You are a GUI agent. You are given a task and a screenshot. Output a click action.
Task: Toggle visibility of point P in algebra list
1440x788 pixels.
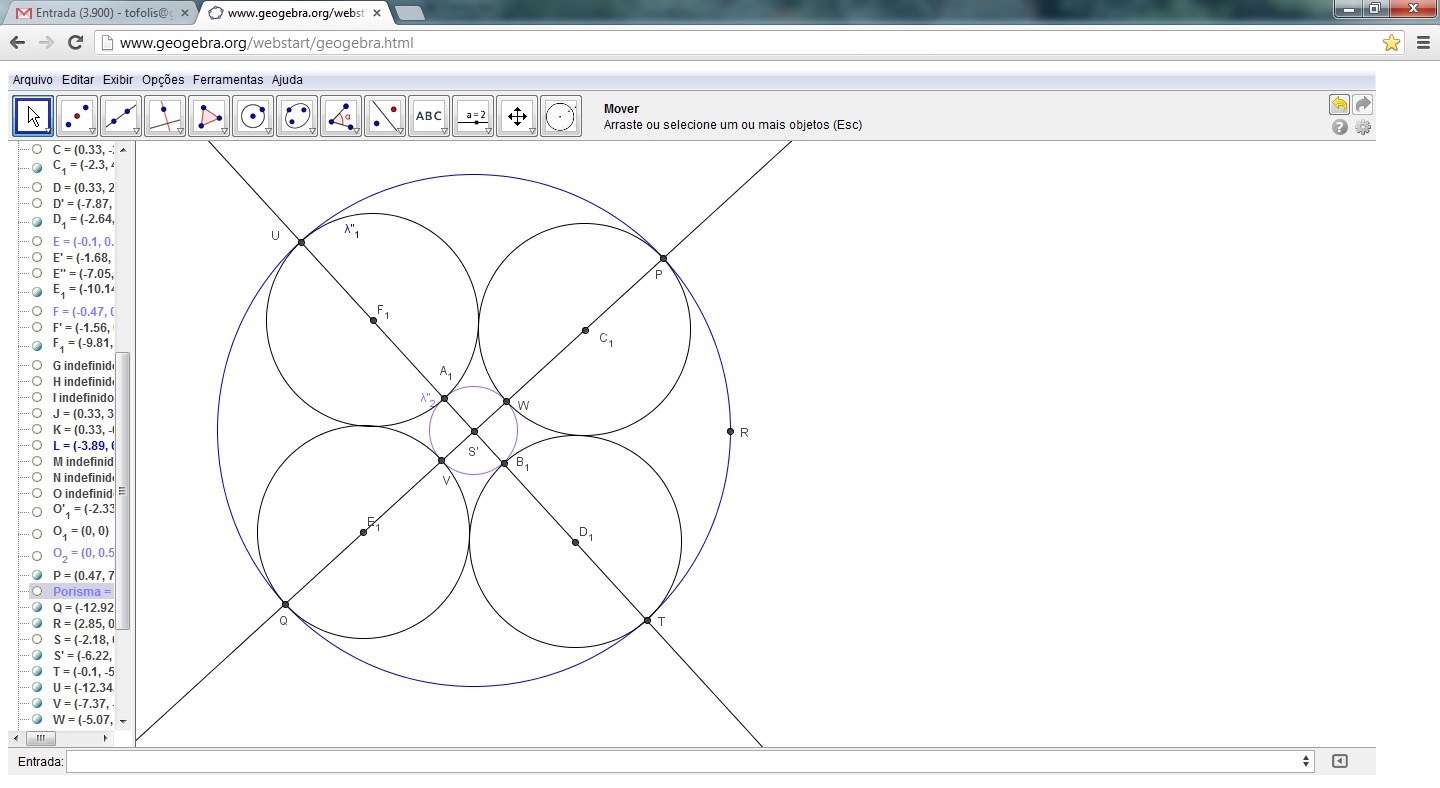pyautogui.click(x=37, y=576)
